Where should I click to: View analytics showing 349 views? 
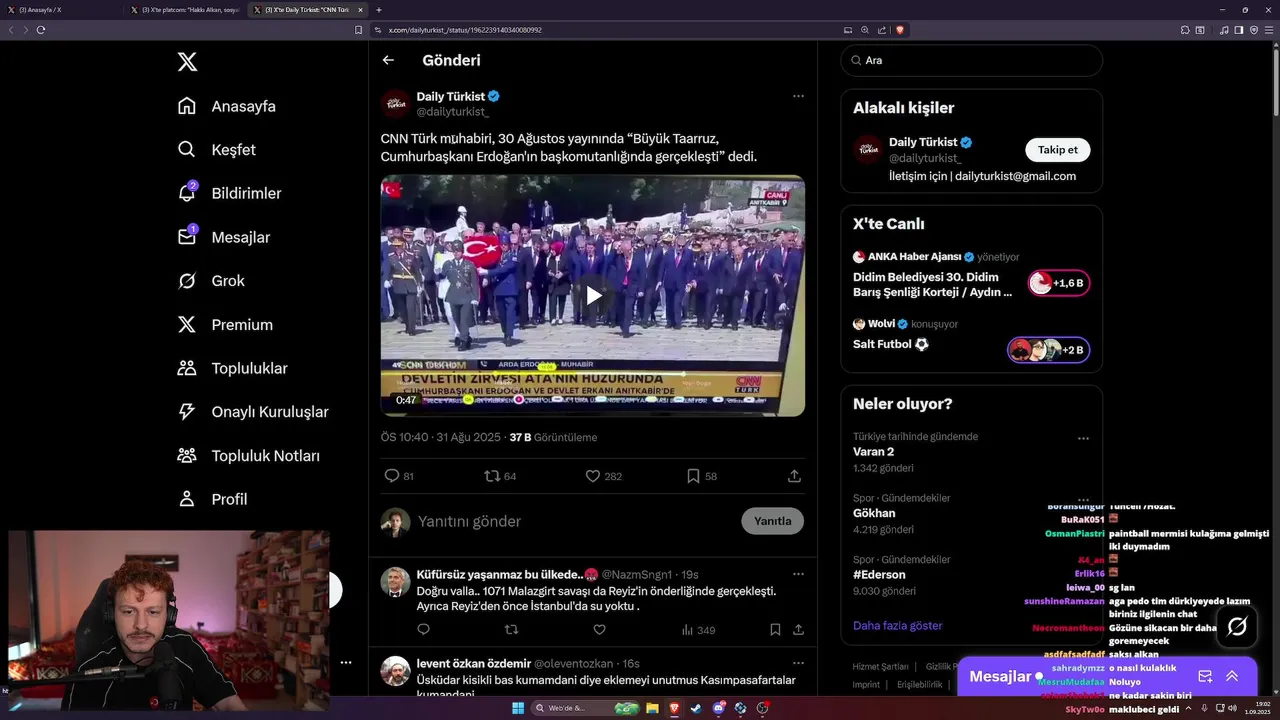pos(698,630)
